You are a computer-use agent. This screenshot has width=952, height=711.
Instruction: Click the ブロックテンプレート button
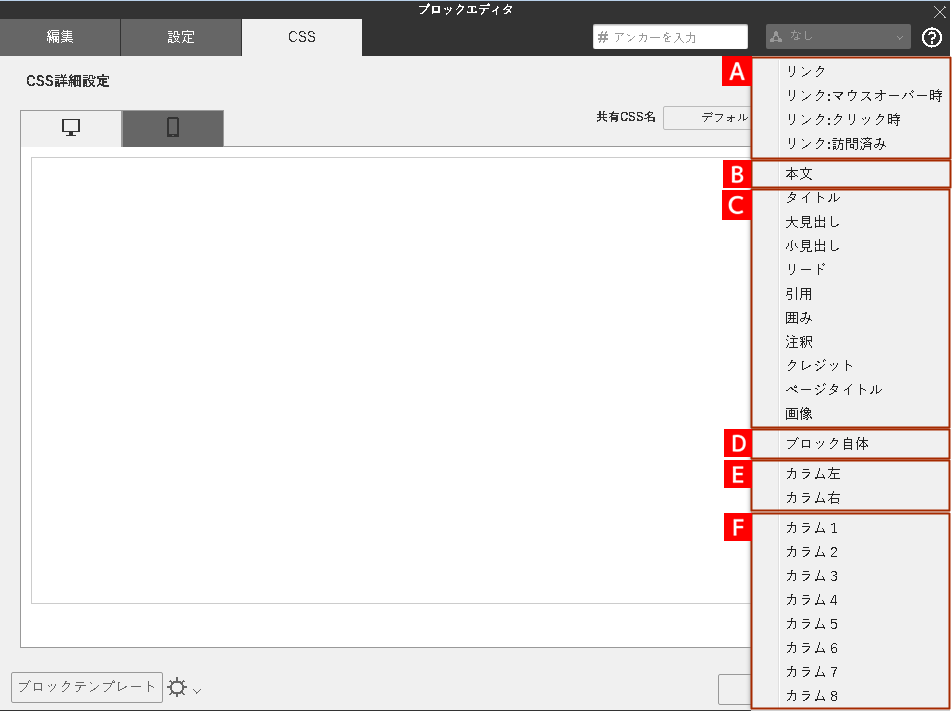87,687
